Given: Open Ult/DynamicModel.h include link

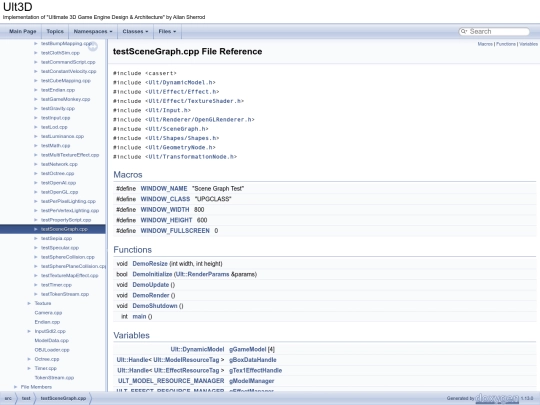Looking at the screenshot, I should [x=180, y=83].
